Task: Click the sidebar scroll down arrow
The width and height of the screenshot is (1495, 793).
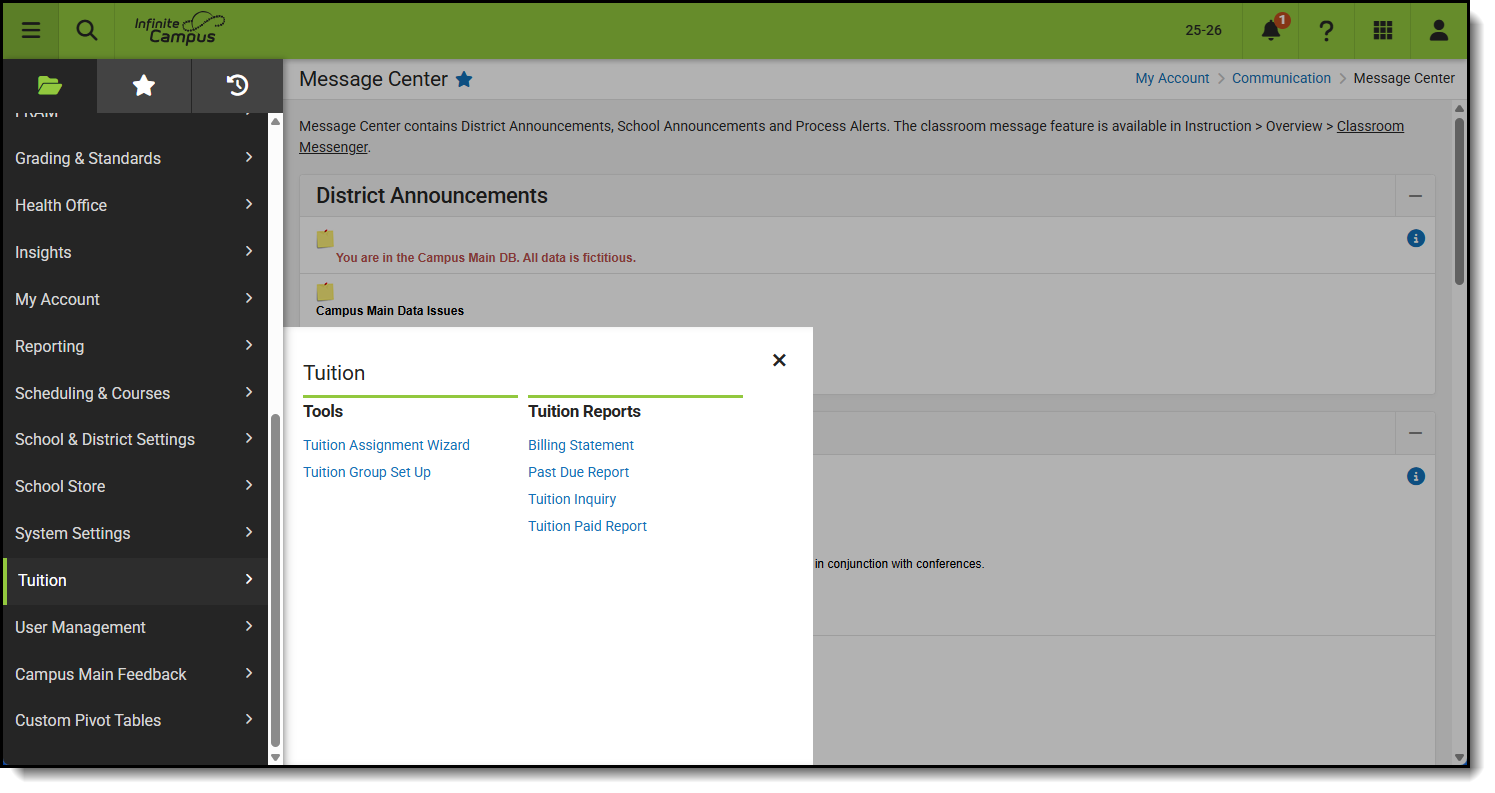Action: 275,757
